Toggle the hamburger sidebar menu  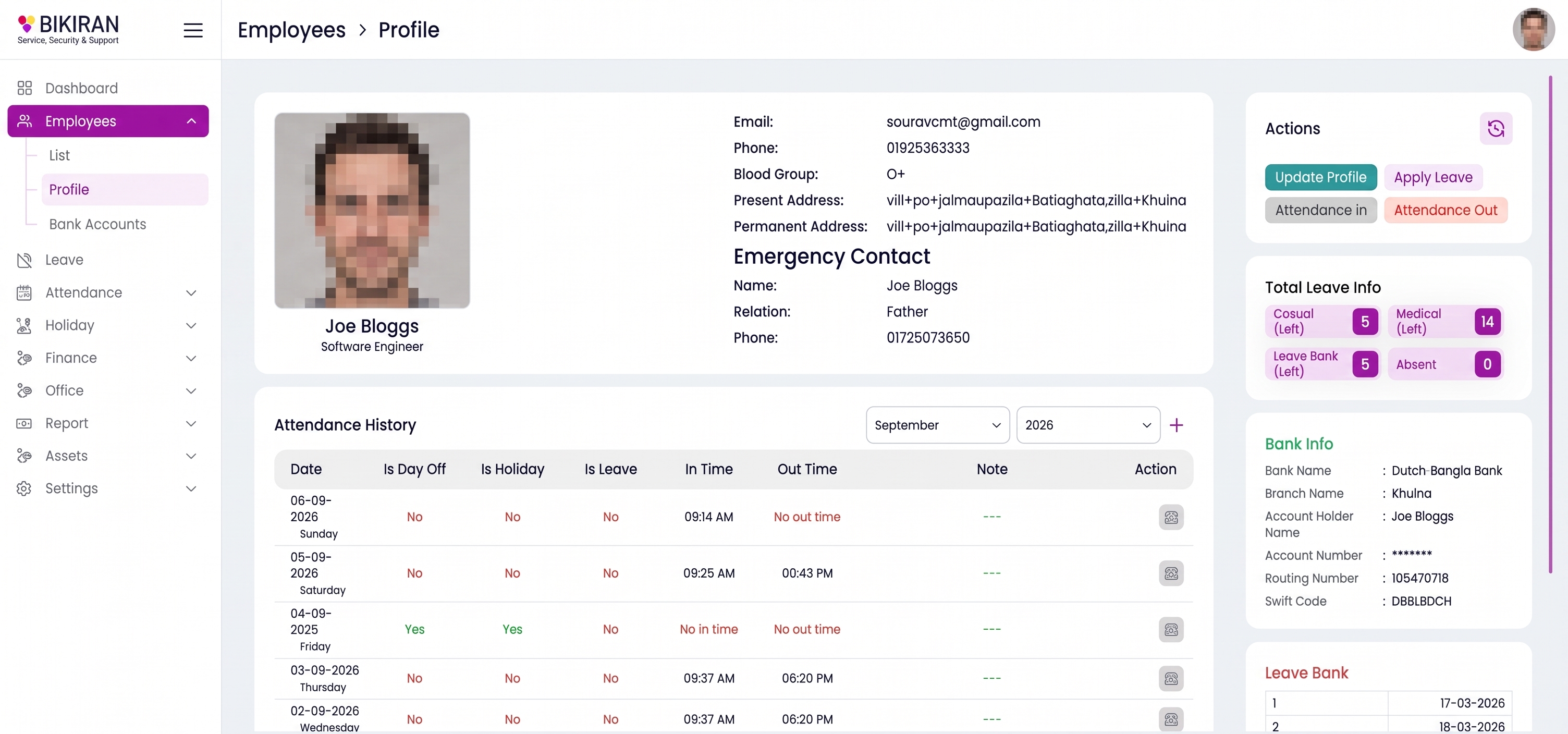coord(193,30)
